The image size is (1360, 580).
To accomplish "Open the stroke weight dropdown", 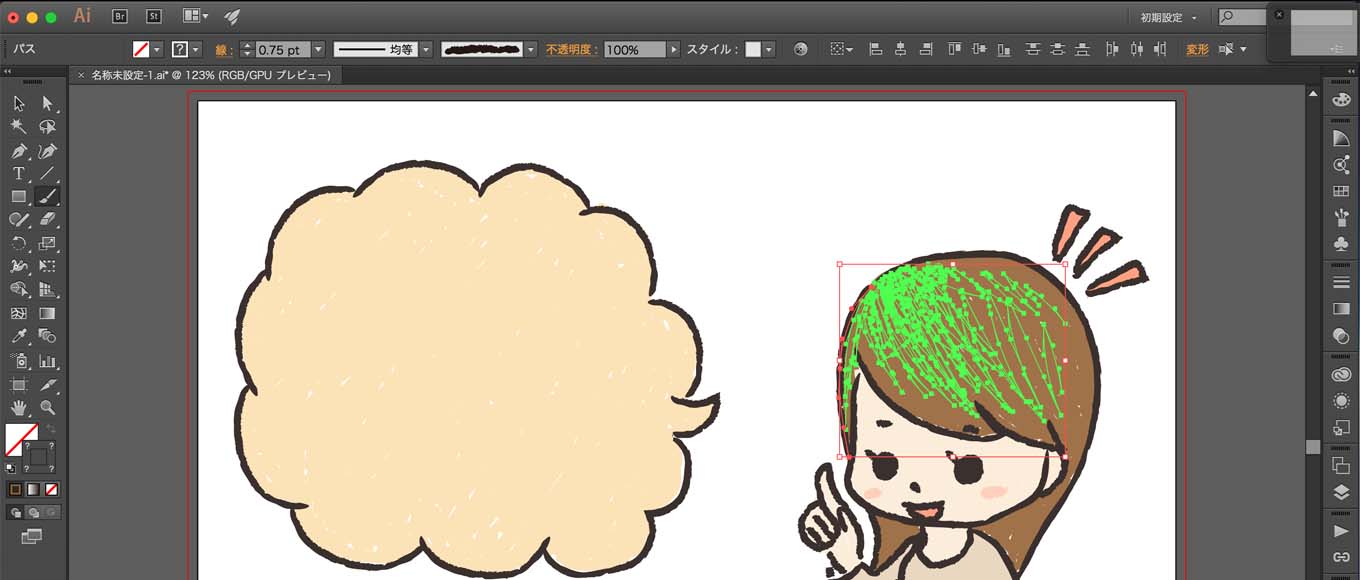I will click(x=318, y=49).
